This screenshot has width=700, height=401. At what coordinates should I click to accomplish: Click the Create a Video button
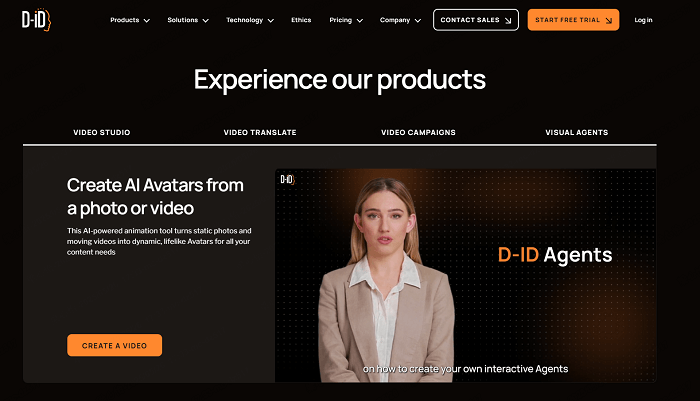[x=115, y=345]
